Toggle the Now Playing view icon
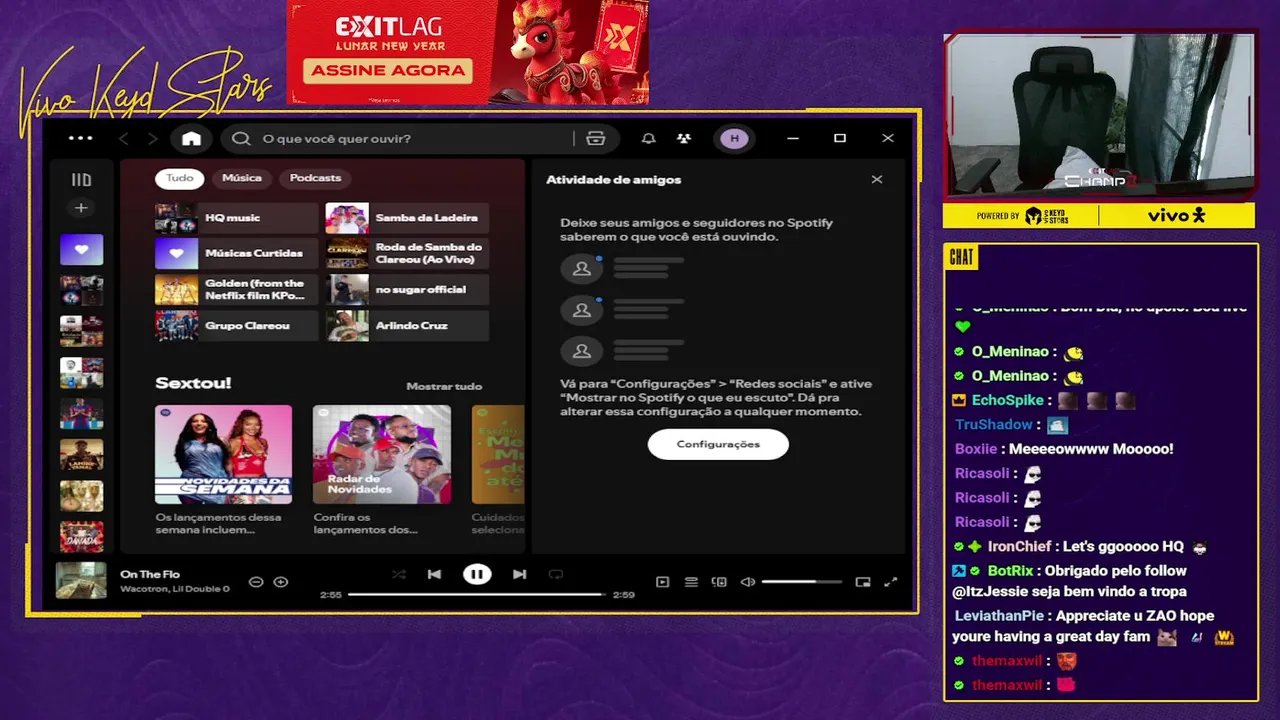Screen dimensions: 1280x720 coord(662,582)
